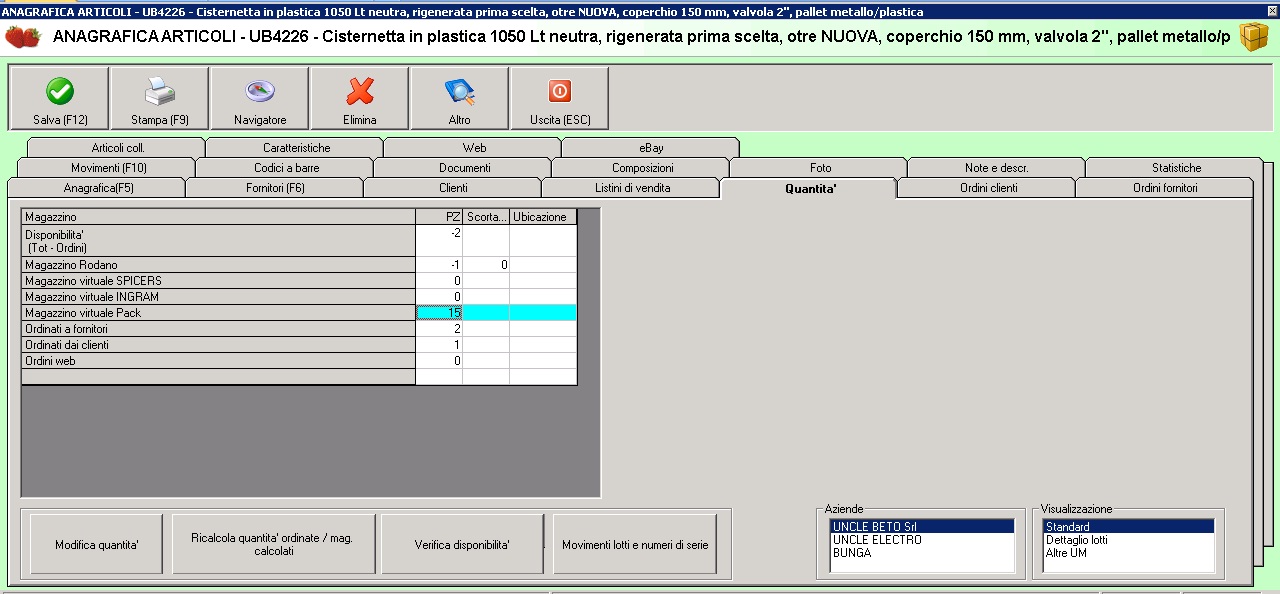Open the Altro magnifier book icon
Image resolution: width=1280 pixels, height=594 pixels.
(460, 91)
